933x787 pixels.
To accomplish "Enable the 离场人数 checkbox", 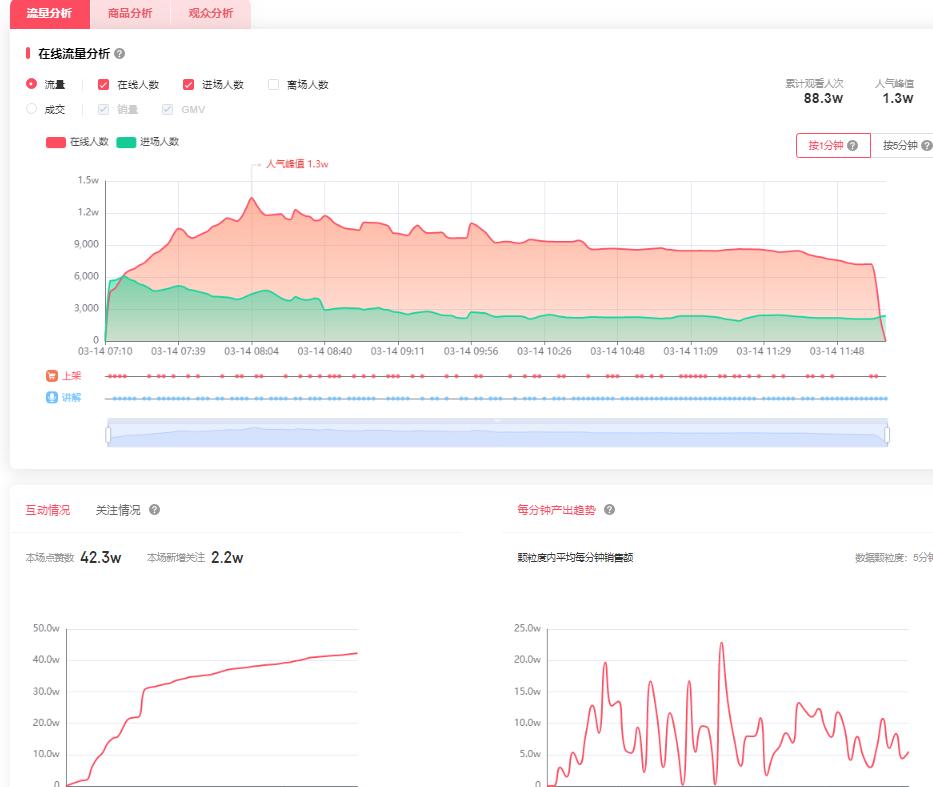I will (x=273, y=85).
